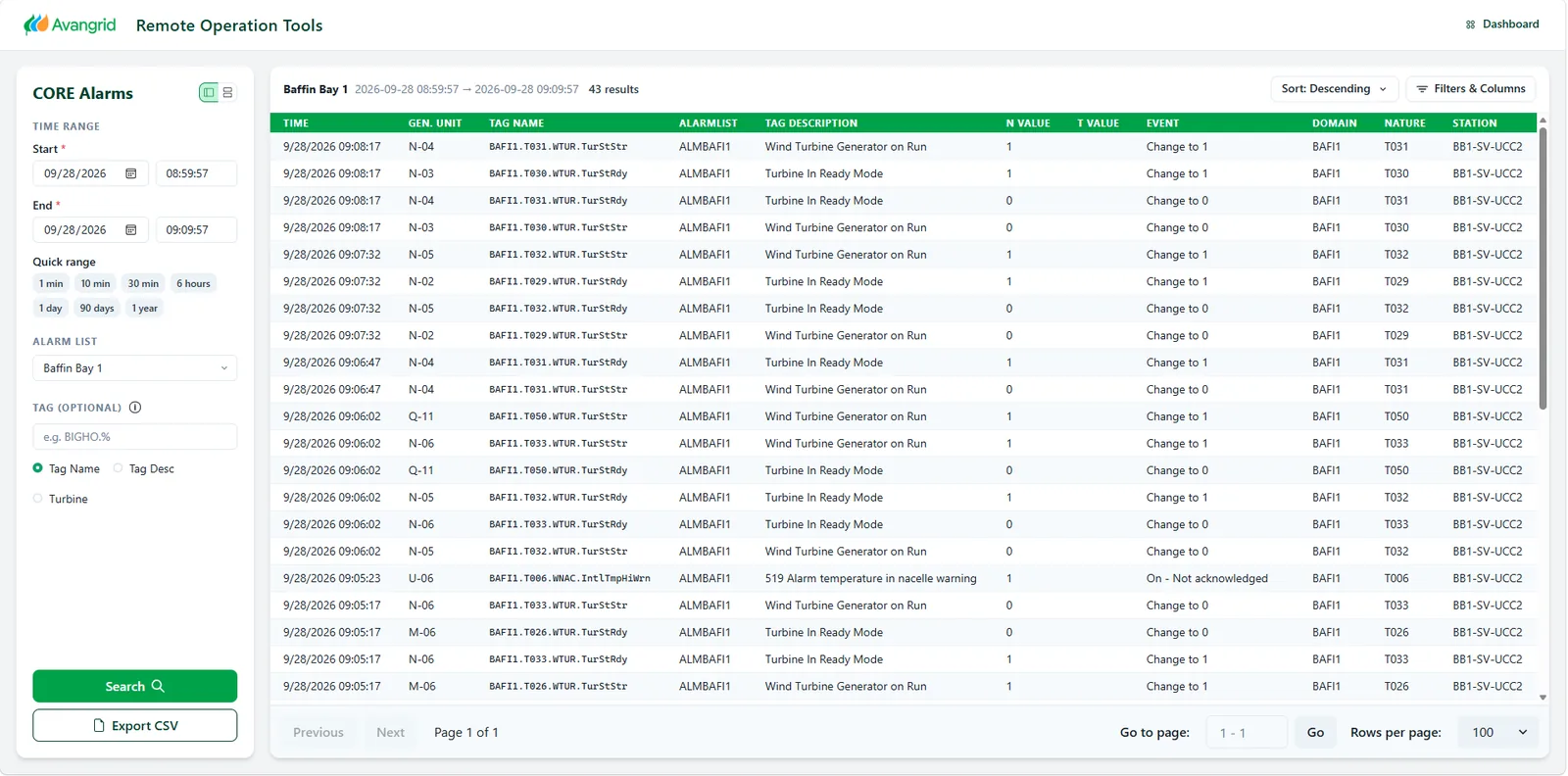The image size is (1568, 776).
Task: Open the Dashboard link
Action: point(1502,24)
